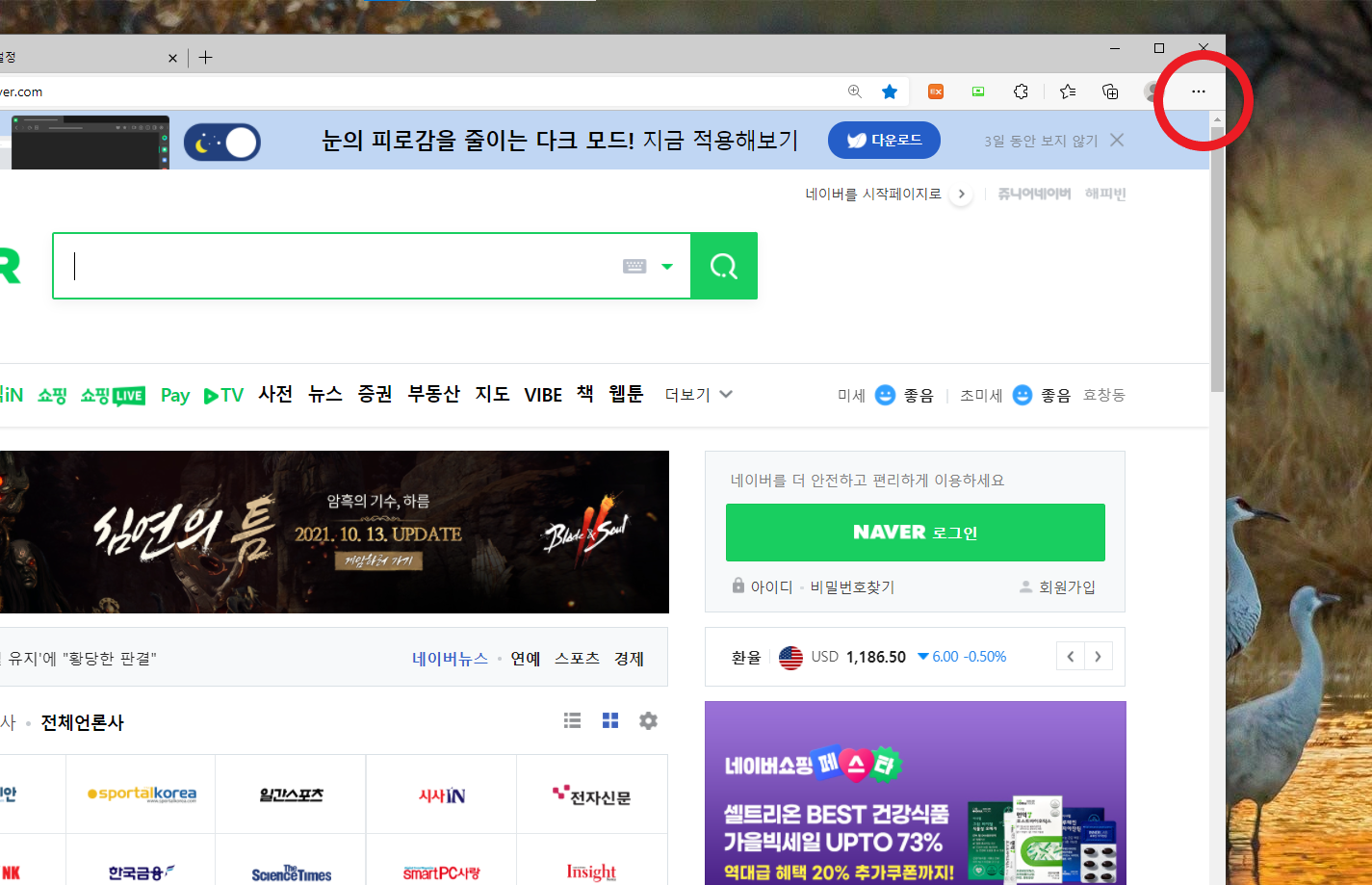Select the 전체언론사 tab
This screenshot has height=885, width=1372.
[x=82, y=722]
